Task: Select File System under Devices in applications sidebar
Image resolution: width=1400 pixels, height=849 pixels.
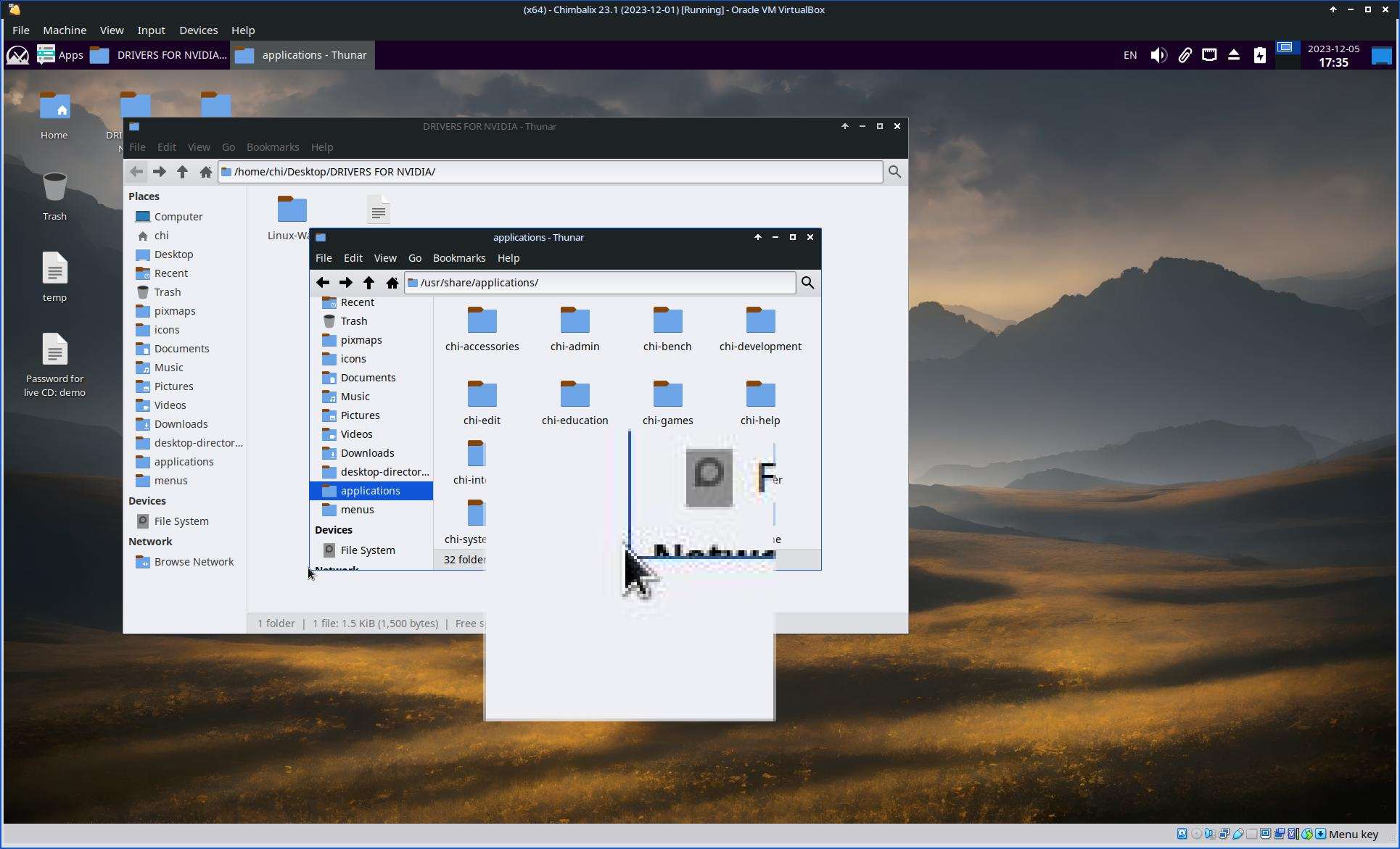Action: pyautogui.click(x=367, y=550)
